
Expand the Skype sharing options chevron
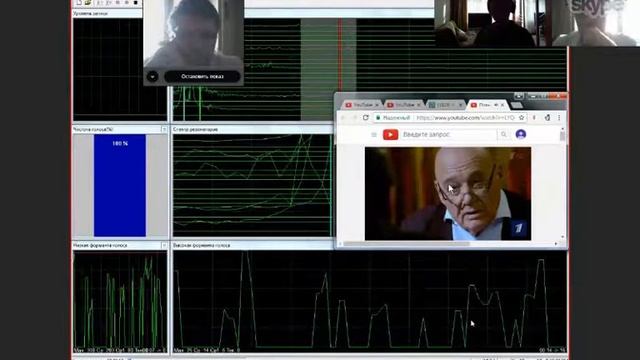[152, 76]
